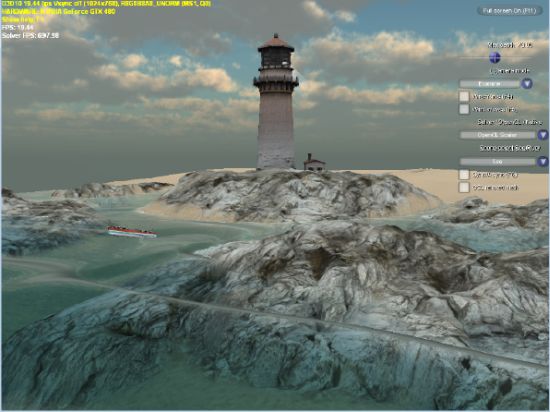Viewport: 550px width, 412px height.
Task: Click the 'FPS: 19.44' readout
Action: click(18, 27)
